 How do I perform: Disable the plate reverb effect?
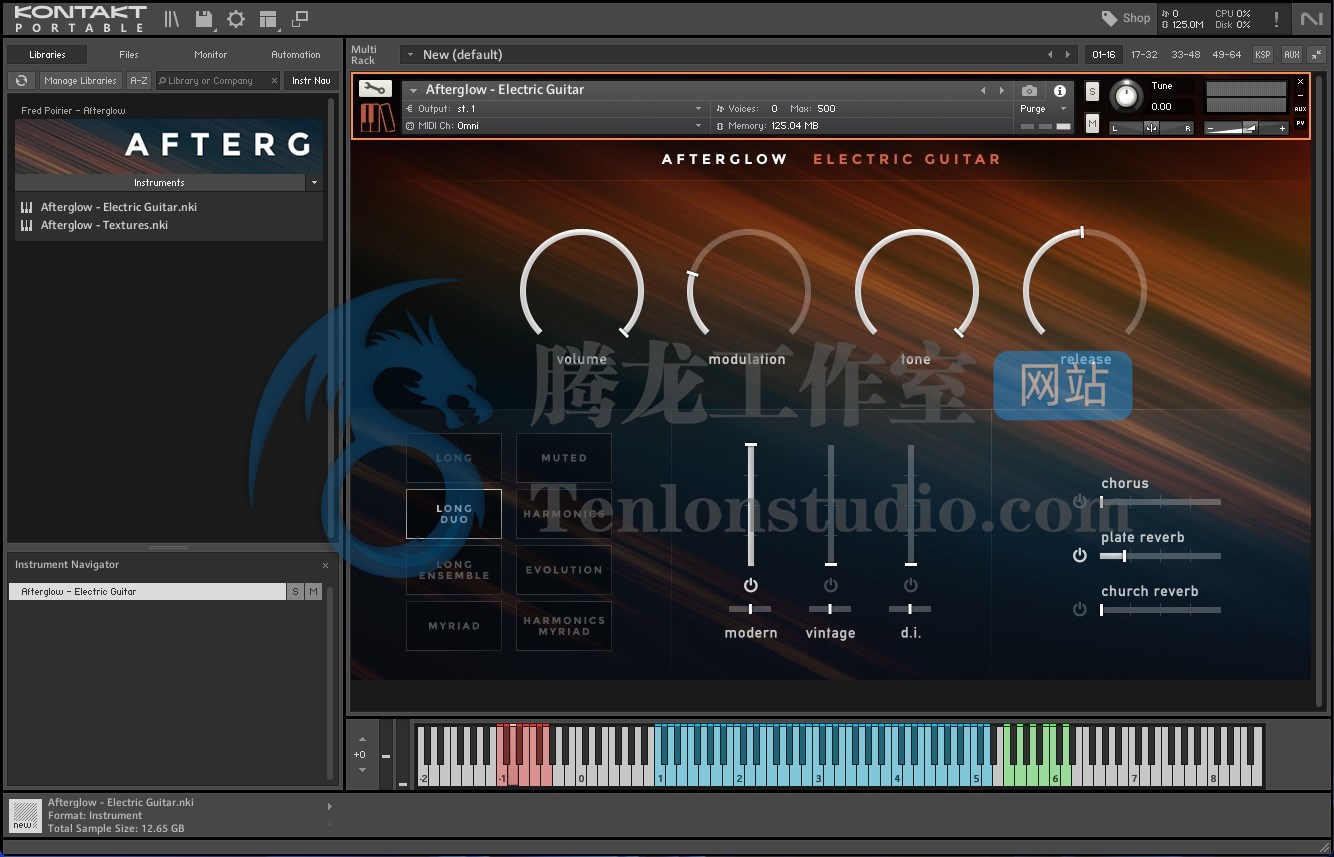pyautogui.click(x=1079, y=555)
